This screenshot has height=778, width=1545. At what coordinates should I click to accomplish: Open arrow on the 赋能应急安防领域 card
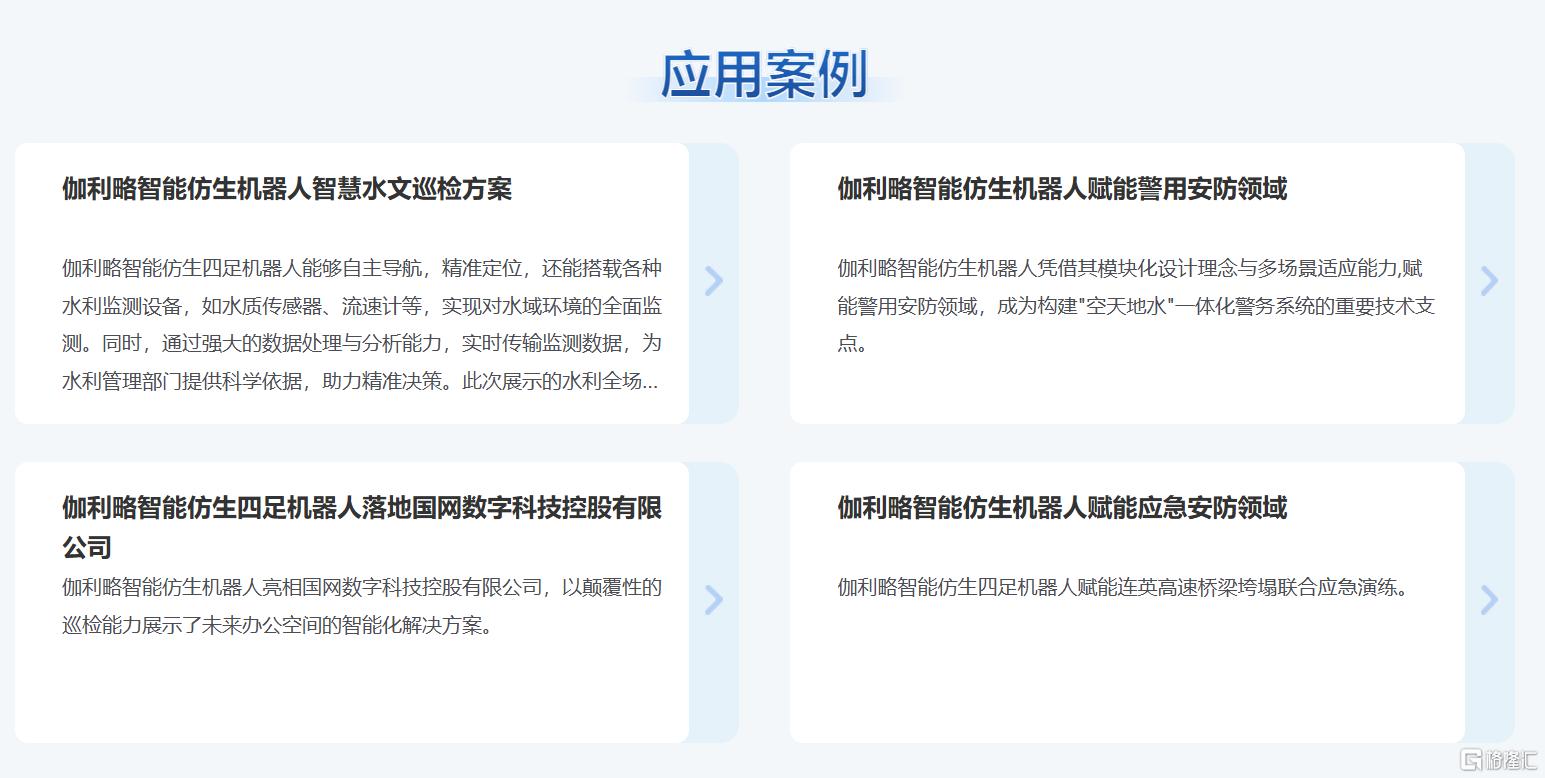click(1489, 600)
